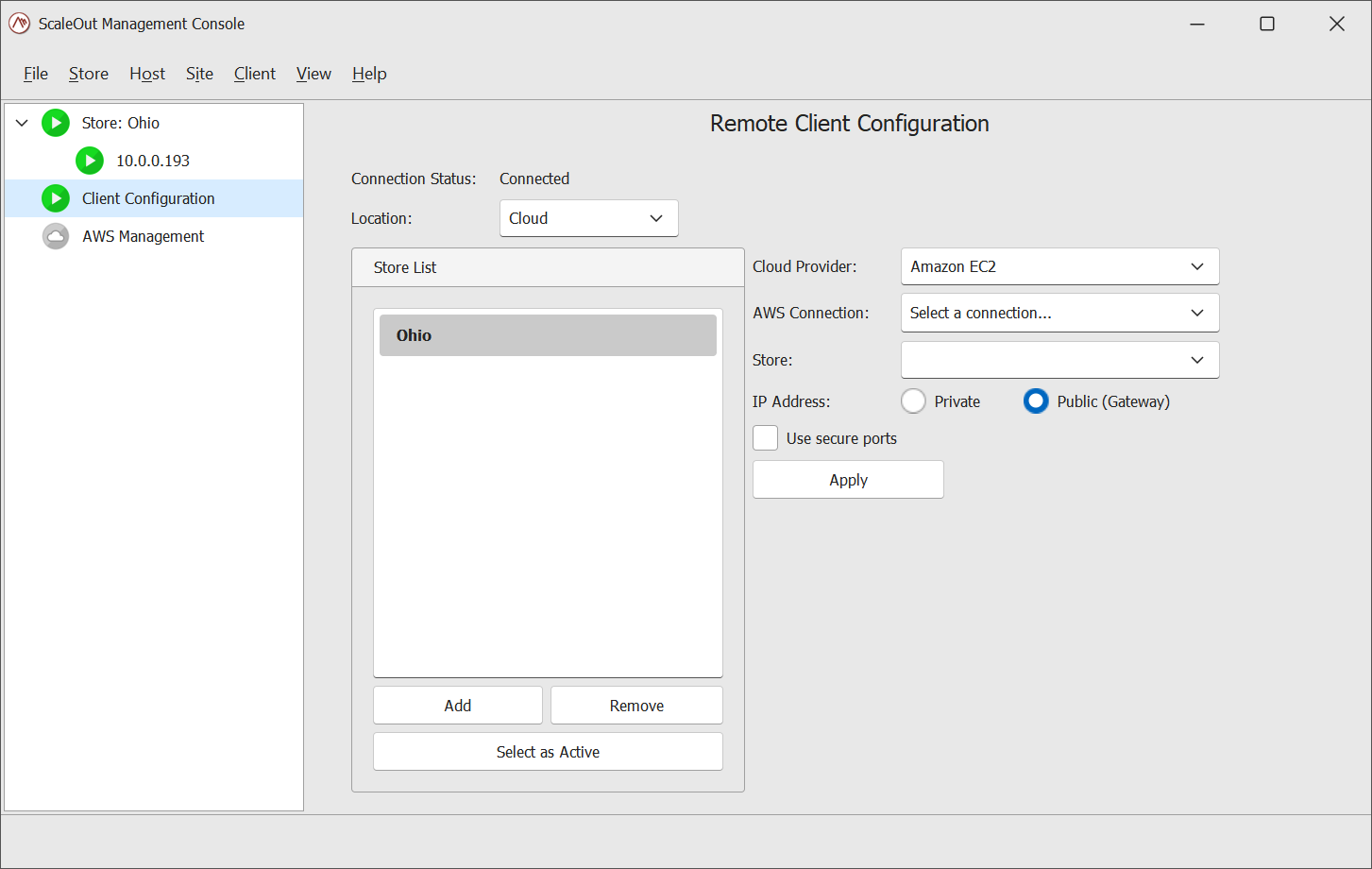Collapse the Store: Ohio tree node
This screenshot has width=1372, height=869.
click(22, 123)
